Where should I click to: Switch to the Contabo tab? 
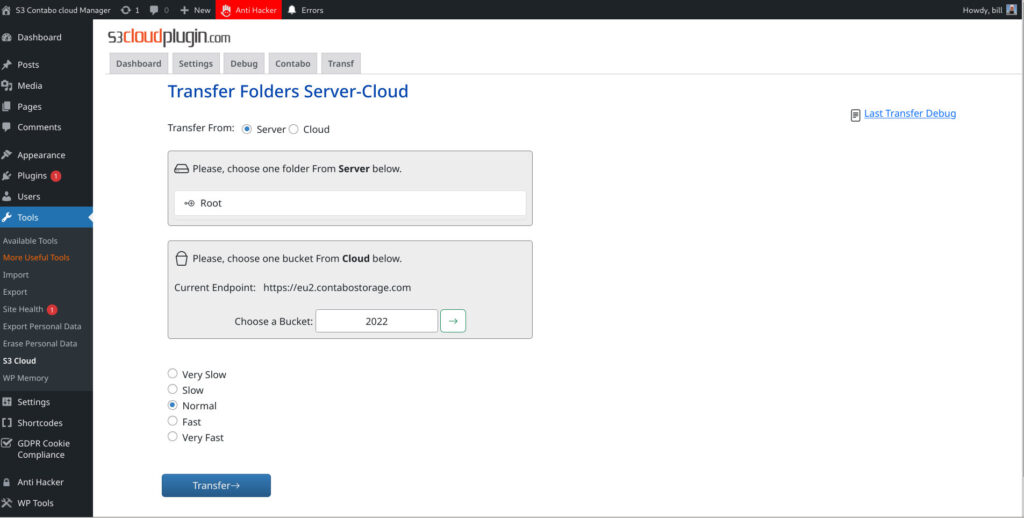[293, 63]
